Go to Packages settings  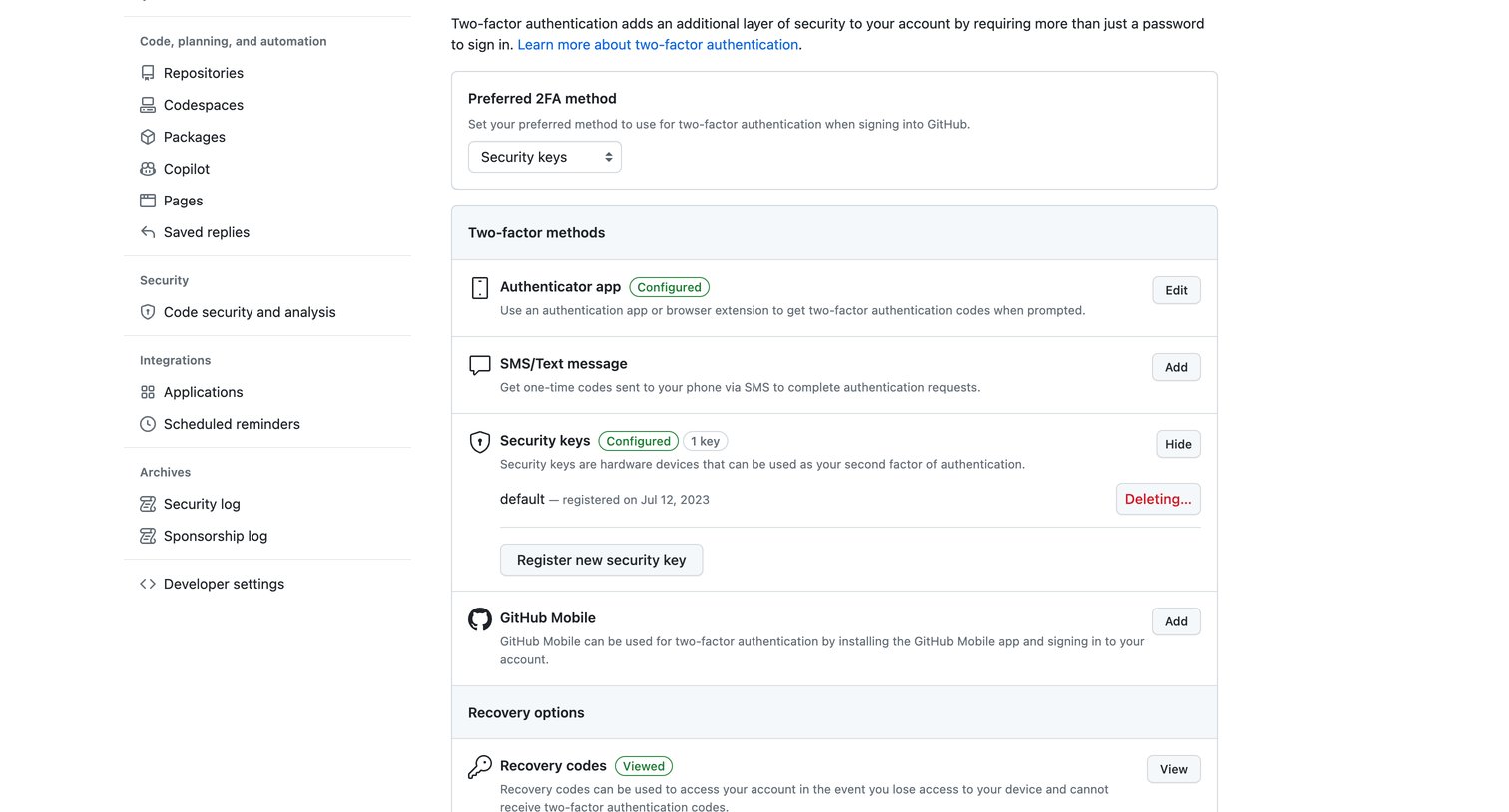(x=195, y=137)
